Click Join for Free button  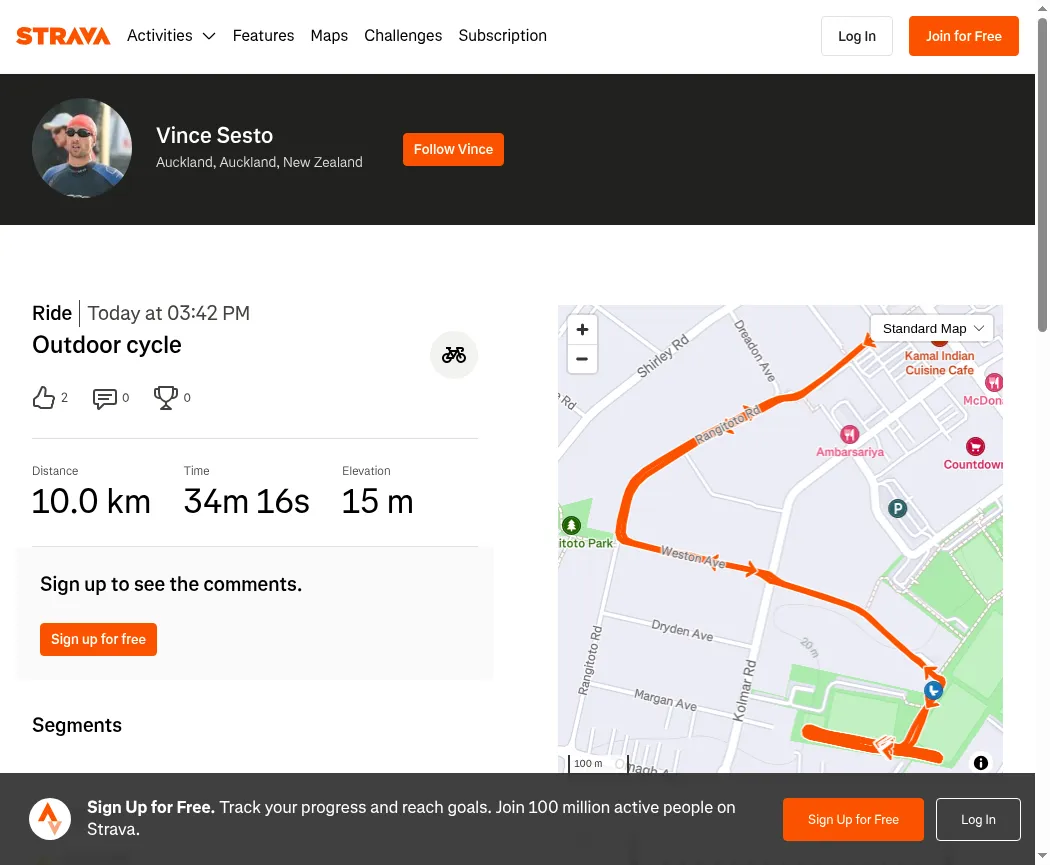point(964,36)
